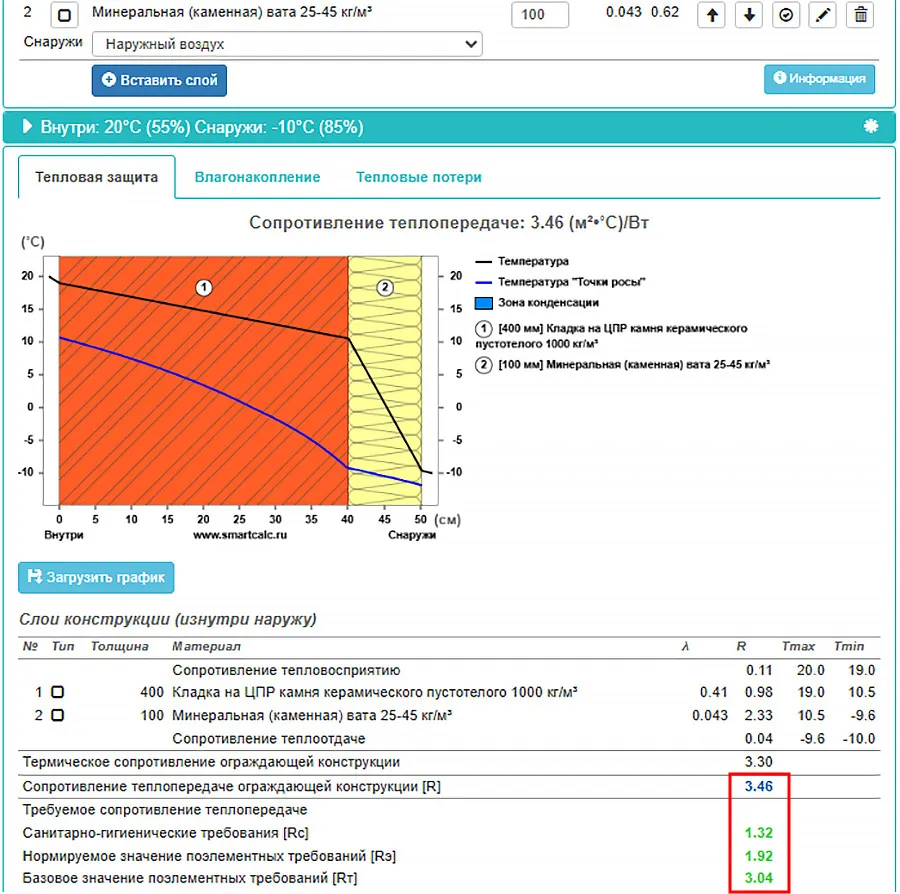Move mineral wool layer down
900x894 pixels.
click(x=748, y=14)
